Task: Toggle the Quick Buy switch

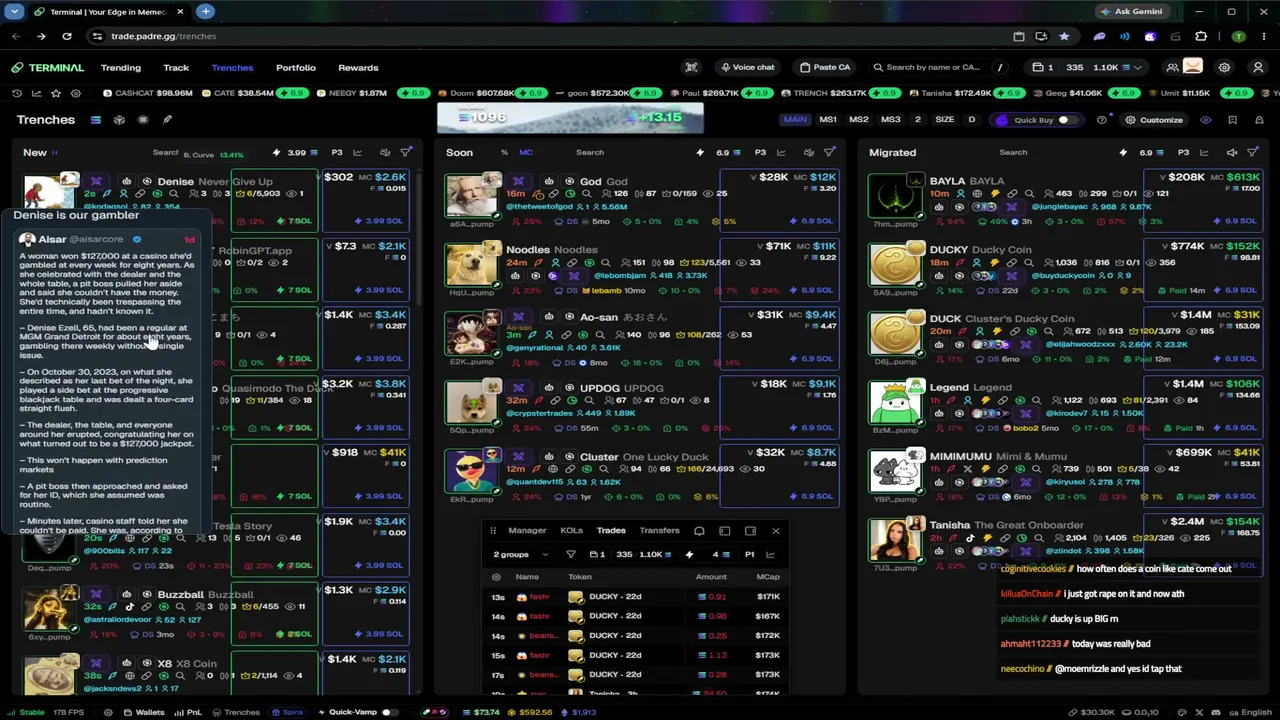Action: pyautogui.click(x=1068, y=120)
